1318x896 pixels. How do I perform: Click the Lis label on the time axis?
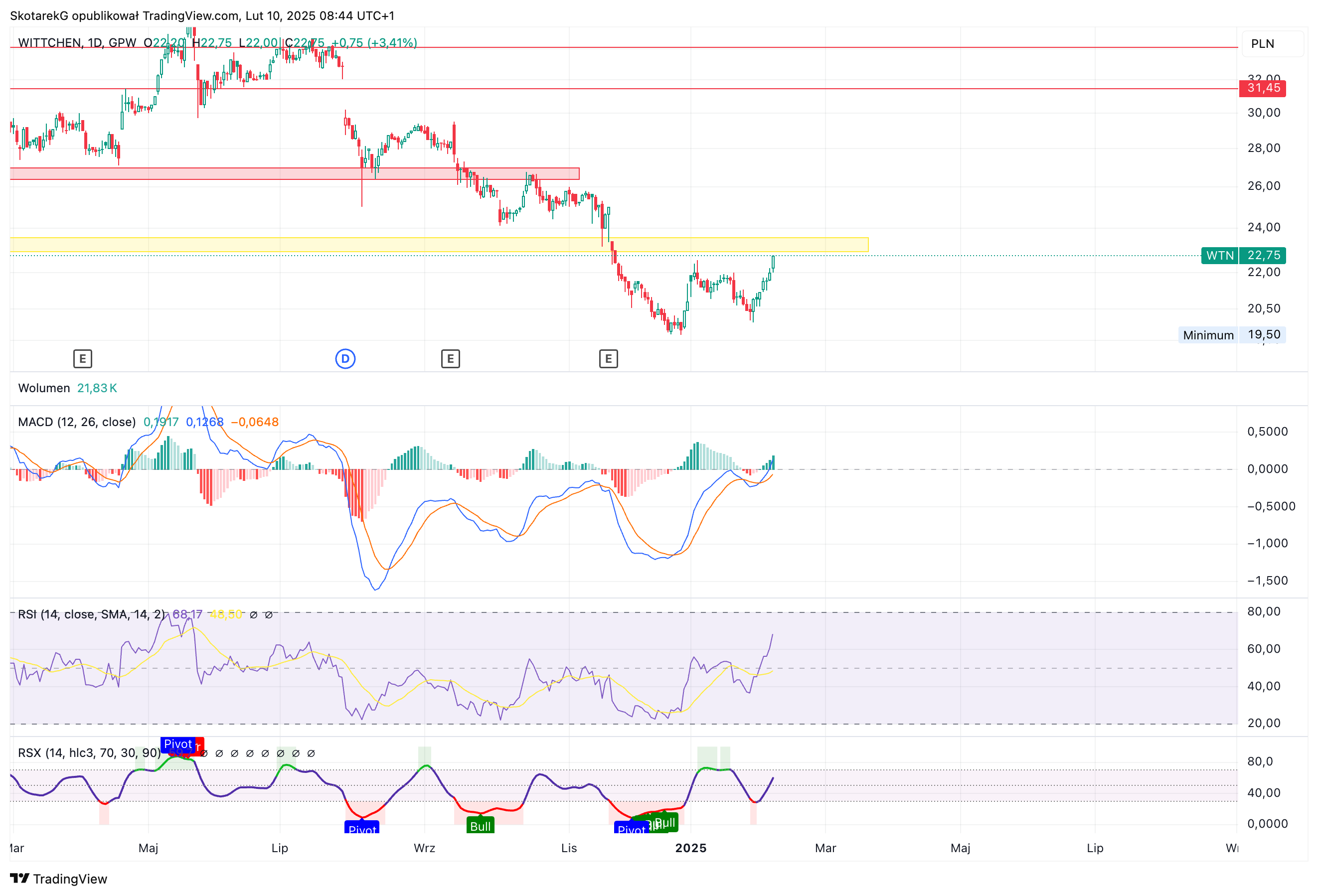[569, 848]
